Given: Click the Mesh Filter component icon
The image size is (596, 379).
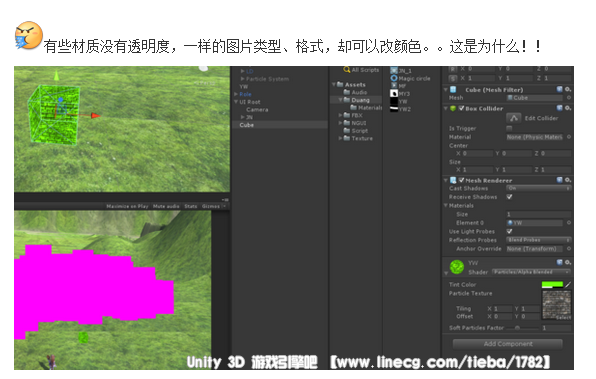Looking at the screenshot, I should point(453,89).
